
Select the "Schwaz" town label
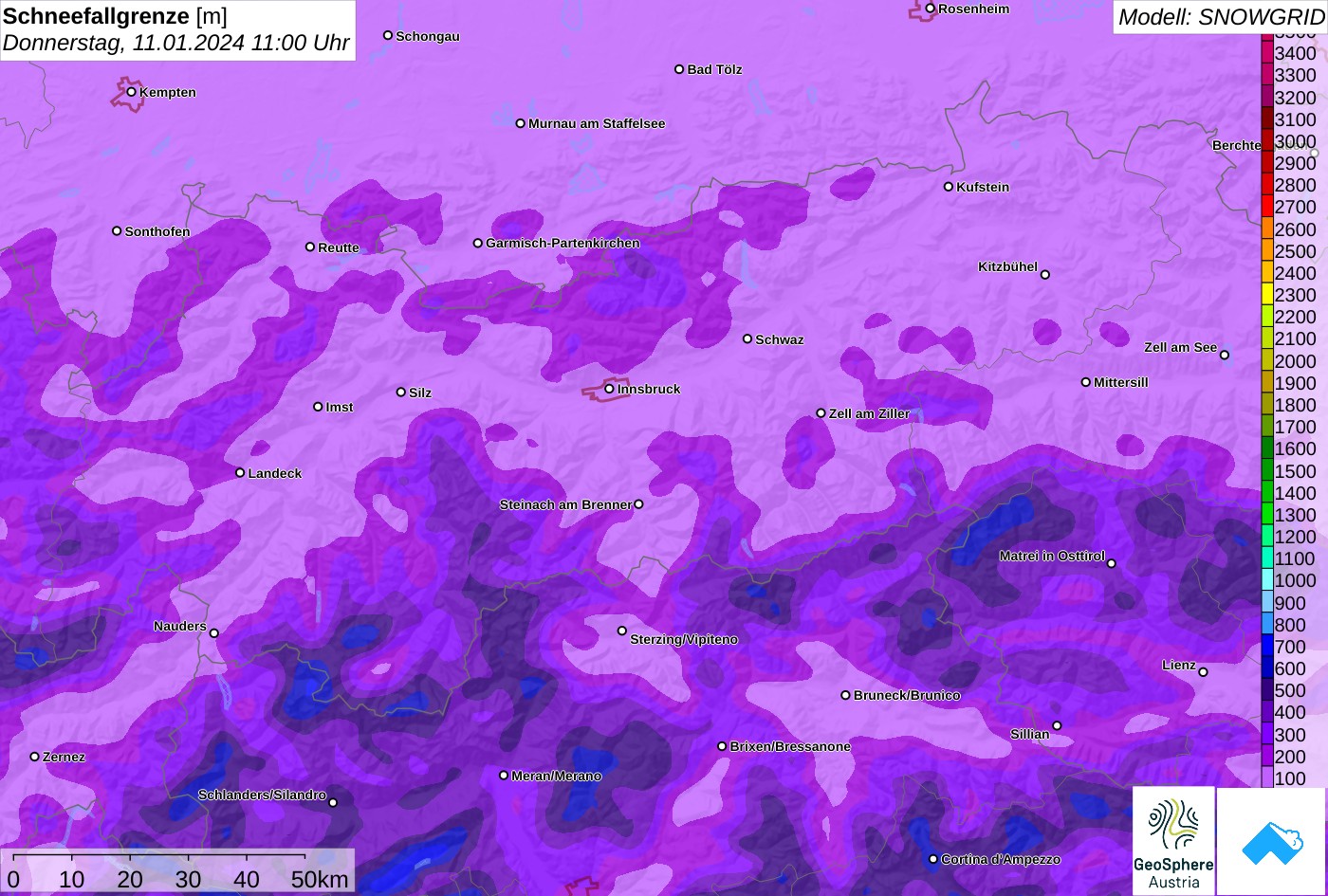coord(780,340)
